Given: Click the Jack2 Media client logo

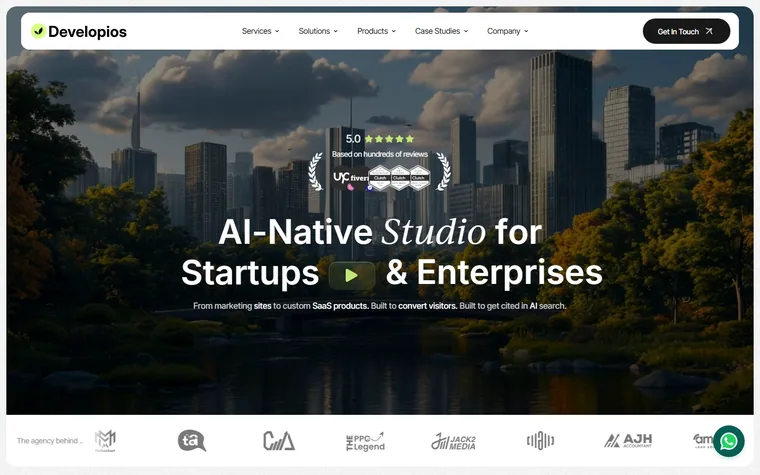Looking at the screenshot, I should click(x=453, y=442).
